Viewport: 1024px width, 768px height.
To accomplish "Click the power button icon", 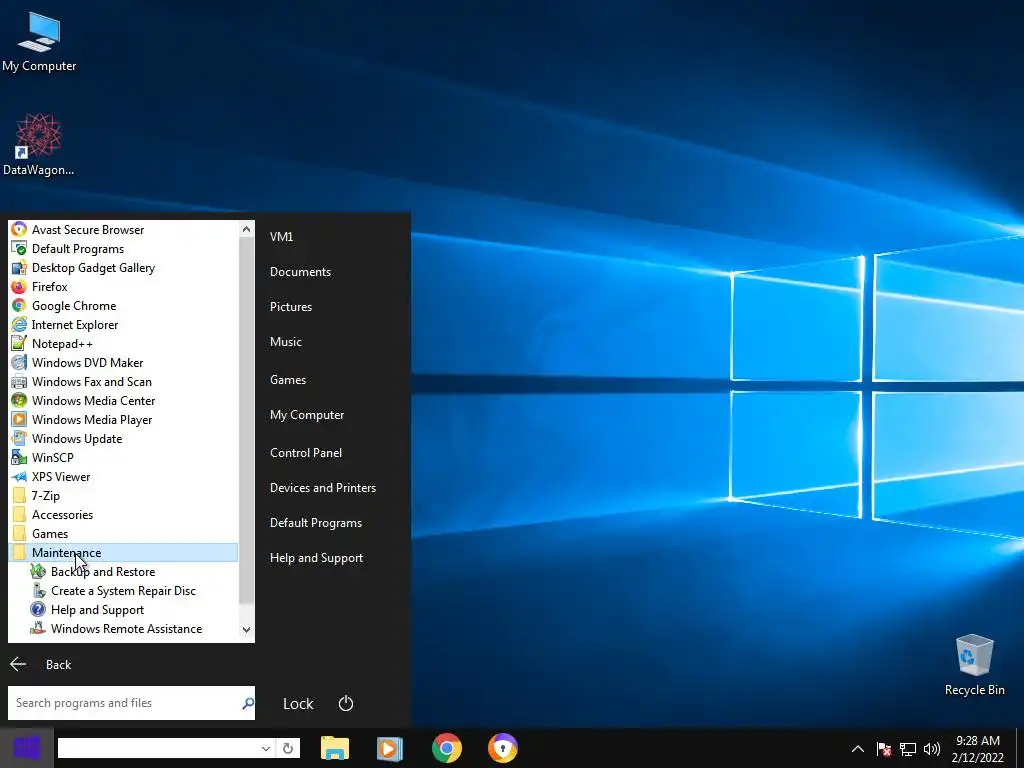I will click(345, 703).
